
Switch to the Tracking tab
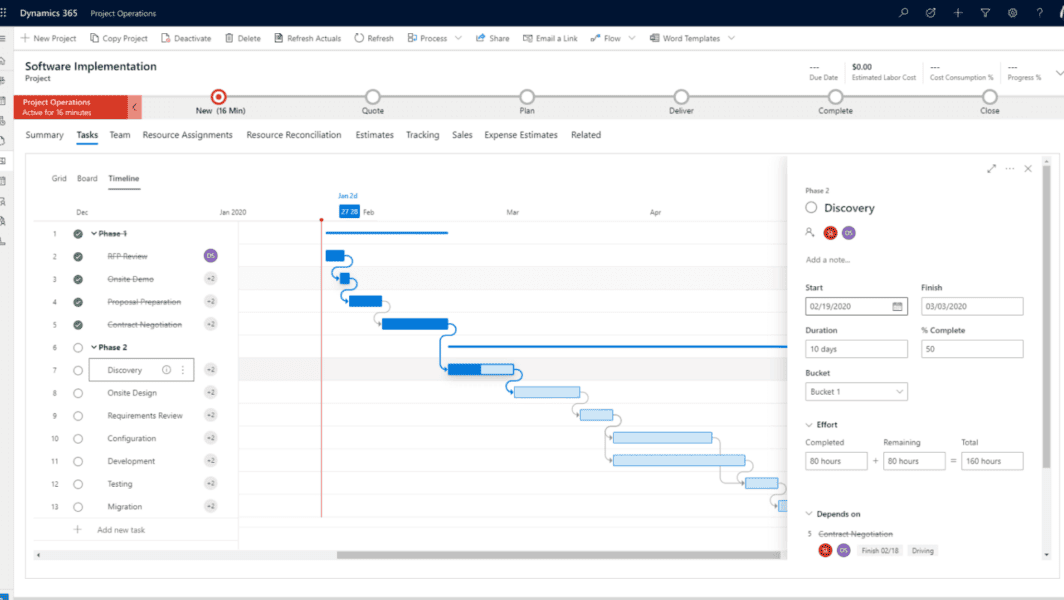(422, 134)
